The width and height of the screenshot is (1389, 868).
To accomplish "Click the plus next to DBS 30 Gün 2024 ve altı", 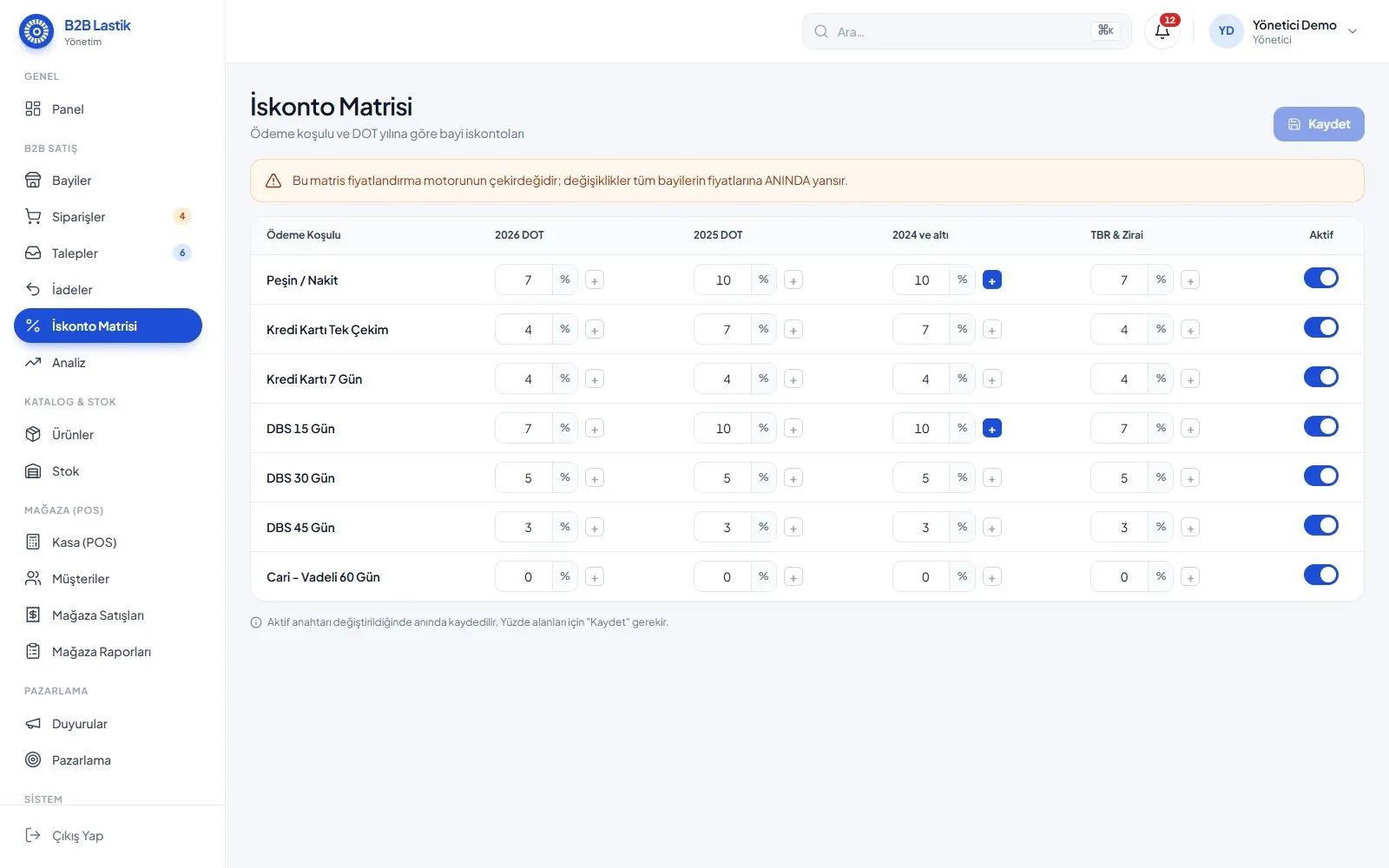I will pyautogui.click(x=992, y=478).
